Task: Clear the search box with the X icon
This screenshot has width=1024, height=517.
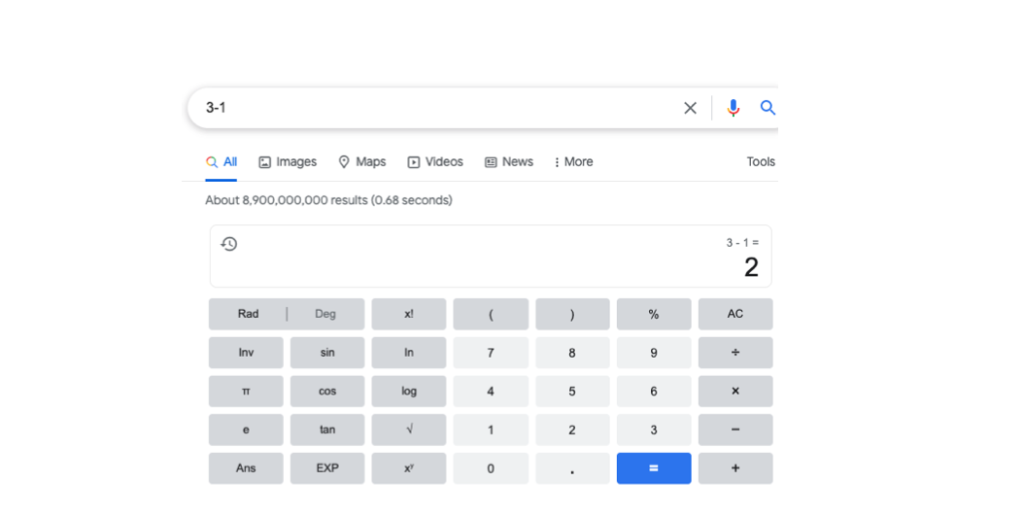Action: [690, 108]
